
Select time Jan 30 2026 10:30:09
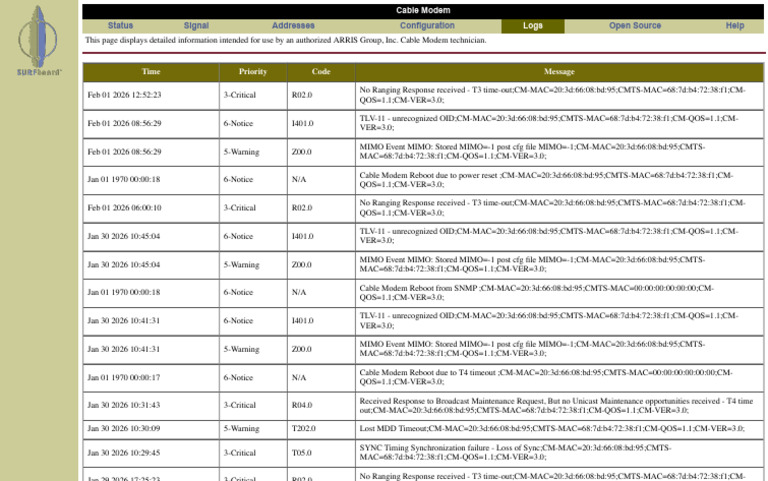tap(123, 429)
